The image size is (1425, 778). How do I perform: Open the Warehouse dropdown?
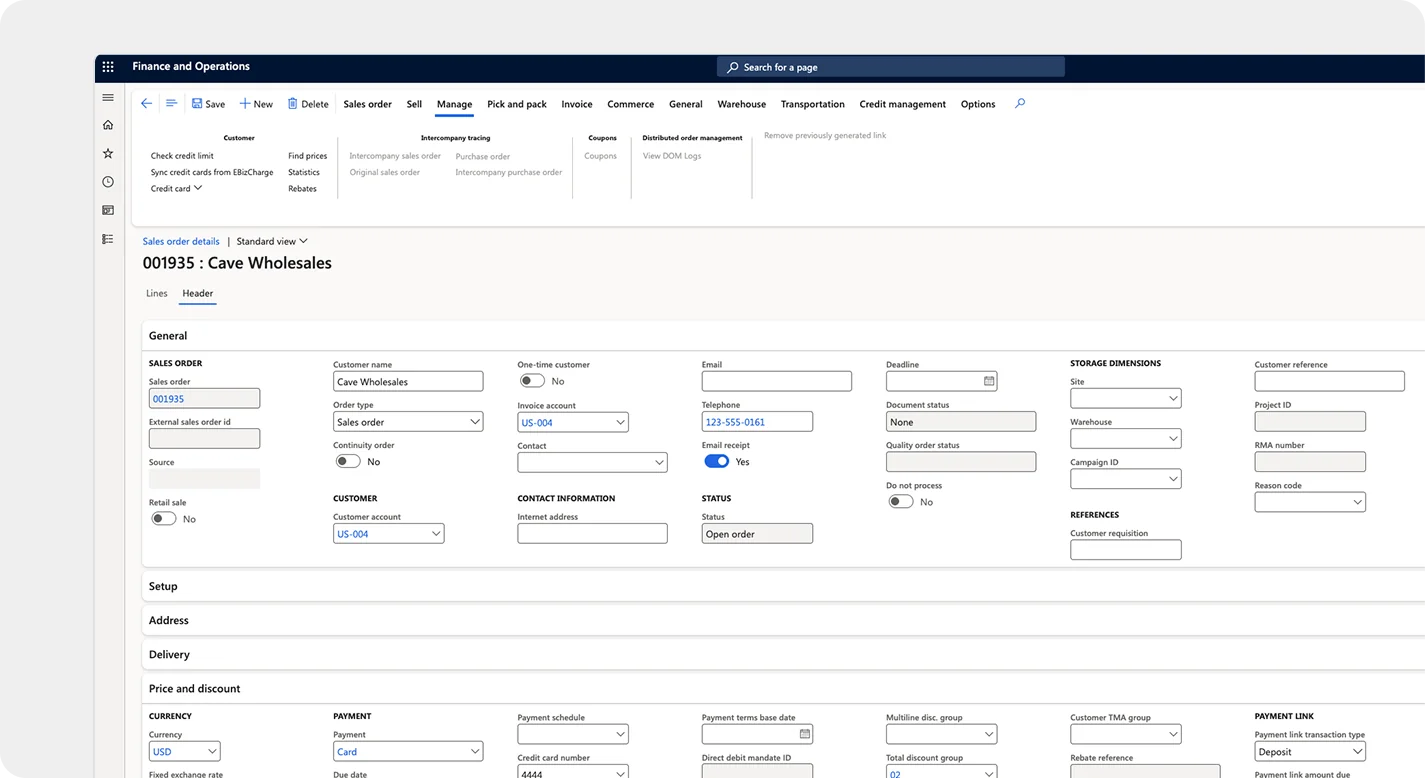pos(1173,439)
